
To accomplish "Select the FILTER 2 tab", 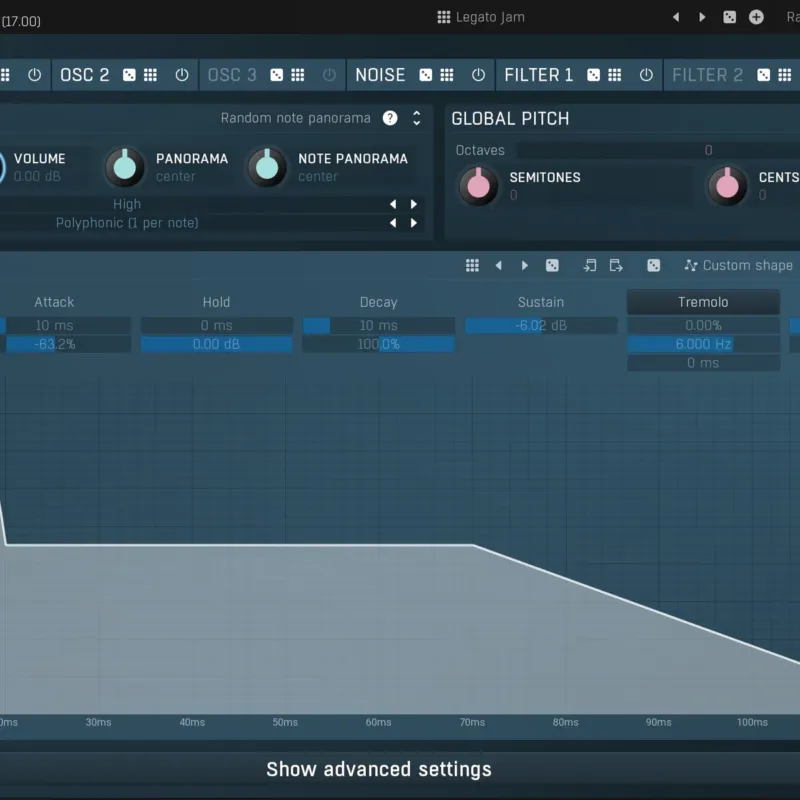I will click(707, 75).
